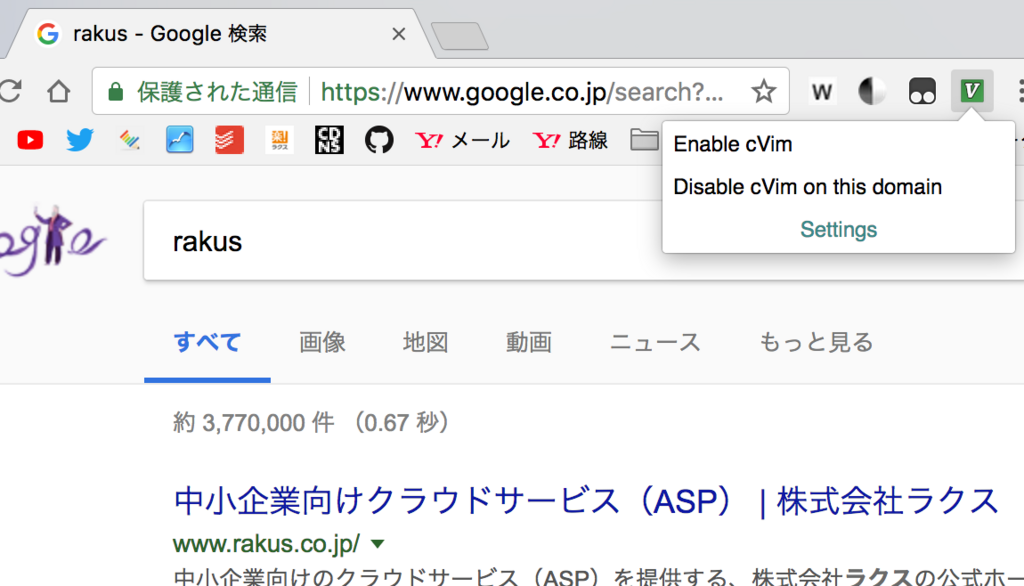The image size is (1024, 586).
Task: Click the 約 3,770,000 件 result count
Action: 253,423
